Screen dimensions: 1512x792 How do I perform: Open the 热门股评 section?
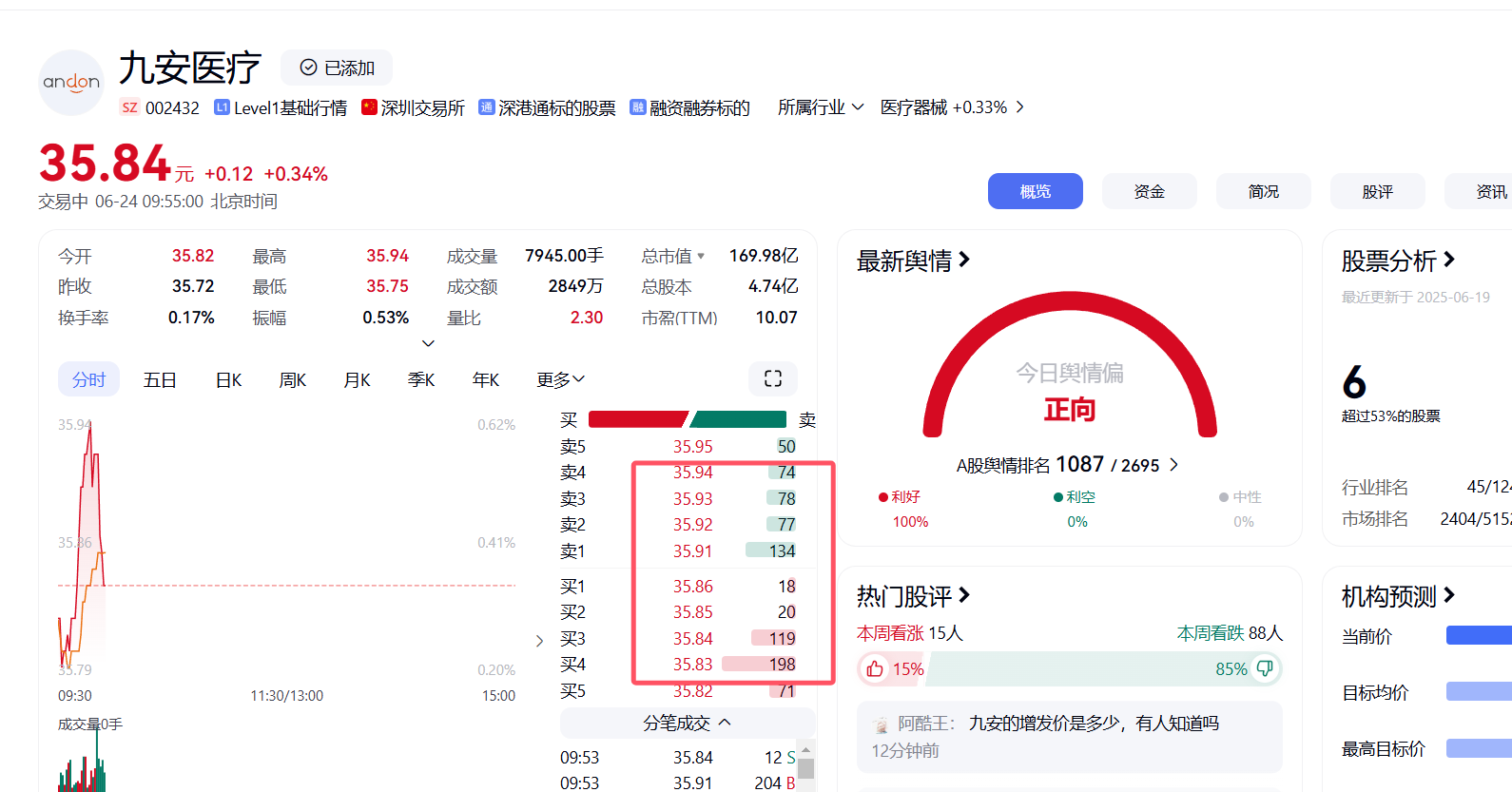click(x=913, y=596)
